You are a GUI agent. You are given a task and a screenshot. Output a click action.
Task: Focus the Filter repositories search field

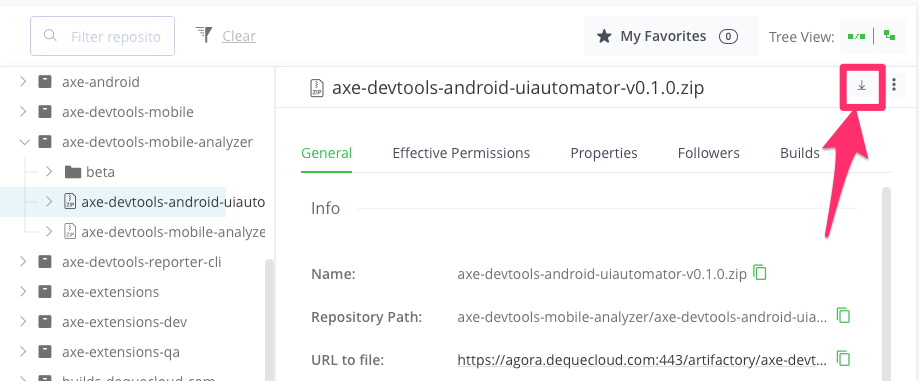pyautogui.click(x=103, y=36)
